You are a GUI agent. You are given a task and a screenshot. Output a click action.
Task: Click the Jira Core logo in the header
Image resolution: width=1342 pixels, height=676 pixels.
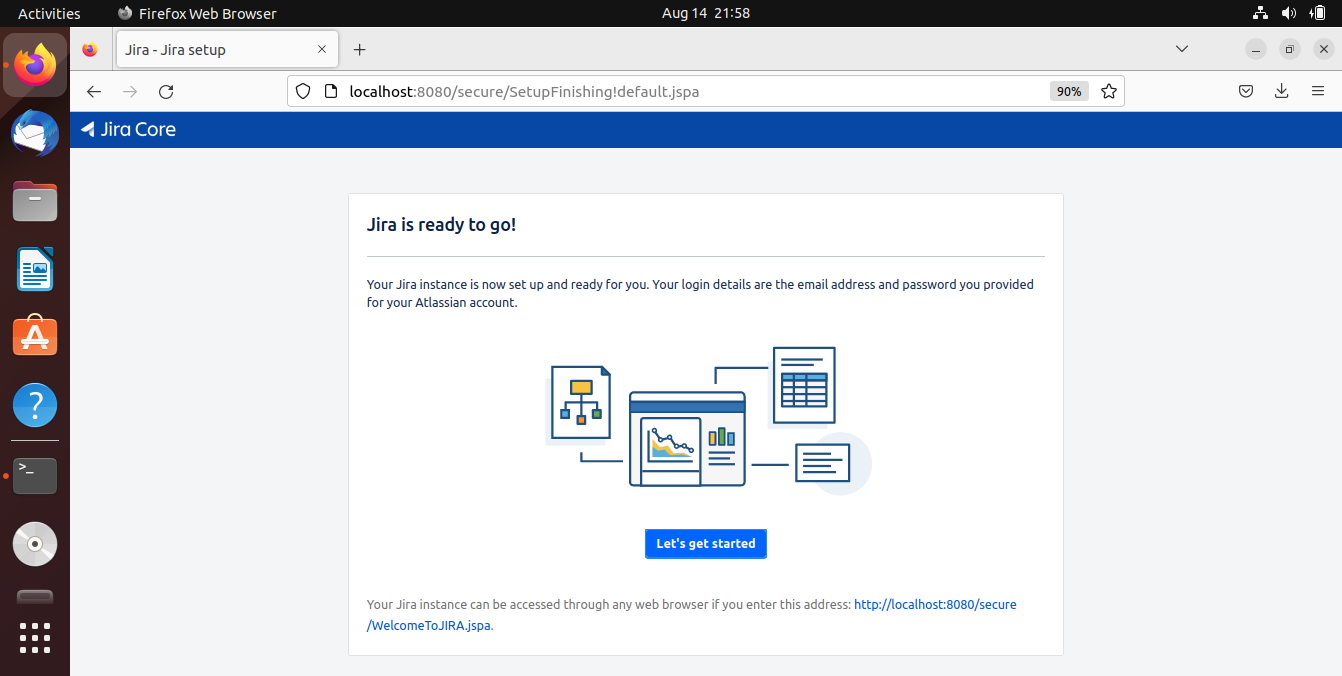click(128, 129)
